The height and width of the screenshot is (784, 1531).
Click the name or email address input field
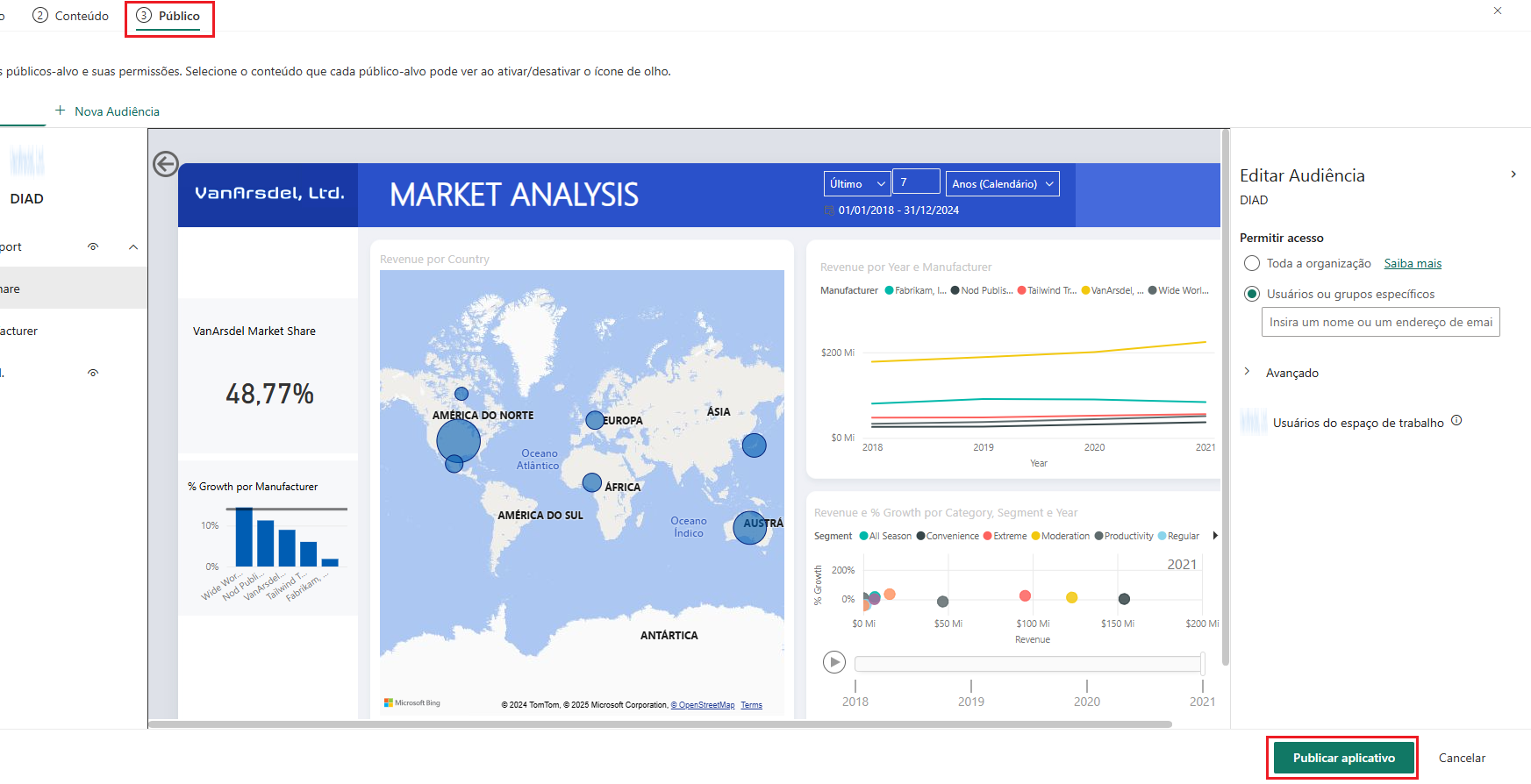tap(1381, 322)
